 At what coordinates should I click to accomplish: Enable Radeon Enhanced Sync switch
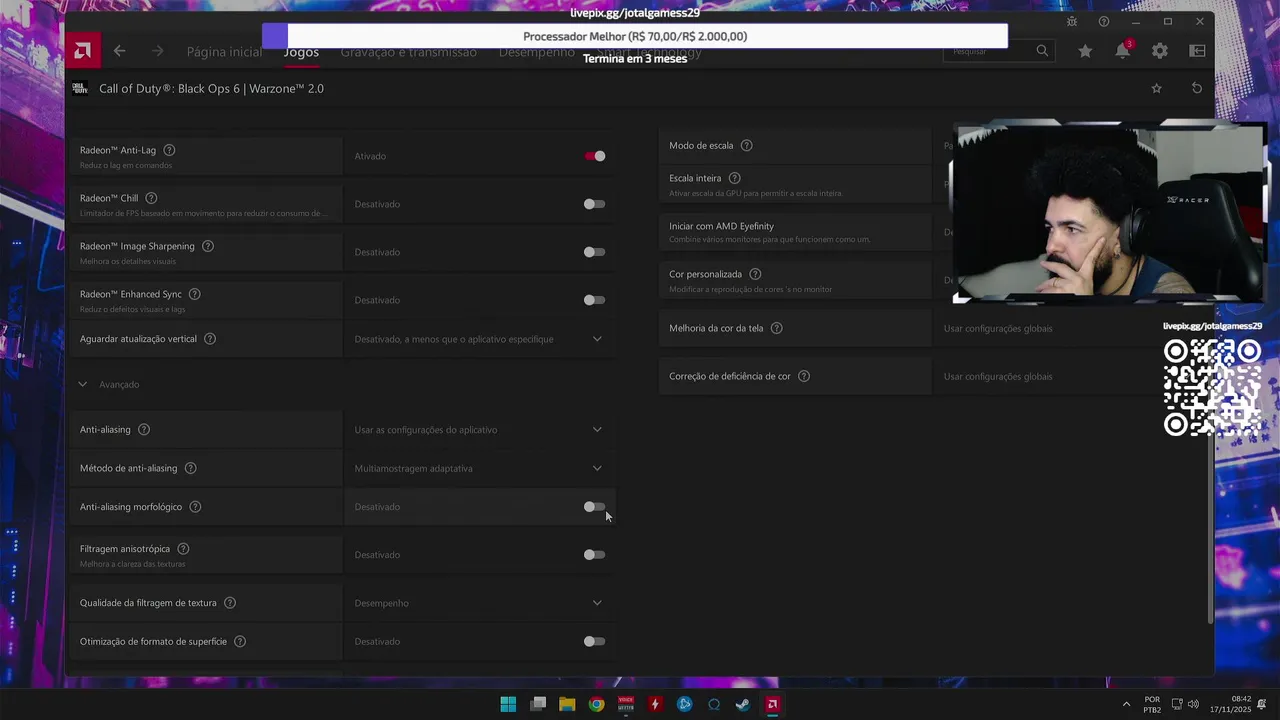pyautogui.click(x=595, y=300)
